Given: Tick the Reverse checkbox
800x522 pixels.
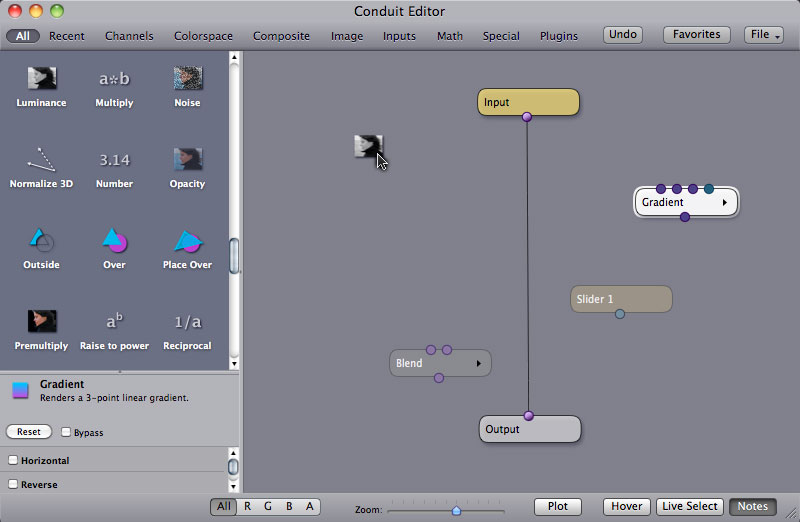Looking at the screenshot, I should (13, 485).
